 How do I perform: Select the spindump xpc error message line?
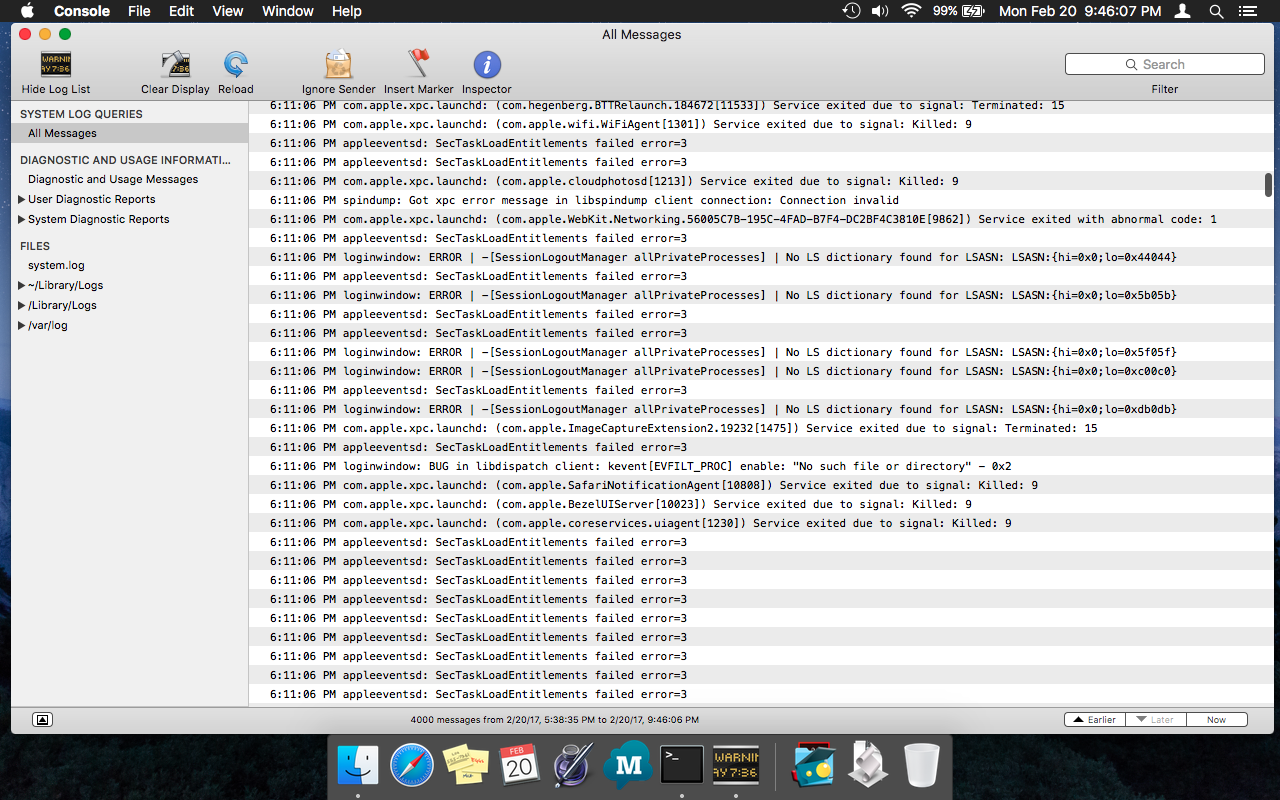[760, 200]
